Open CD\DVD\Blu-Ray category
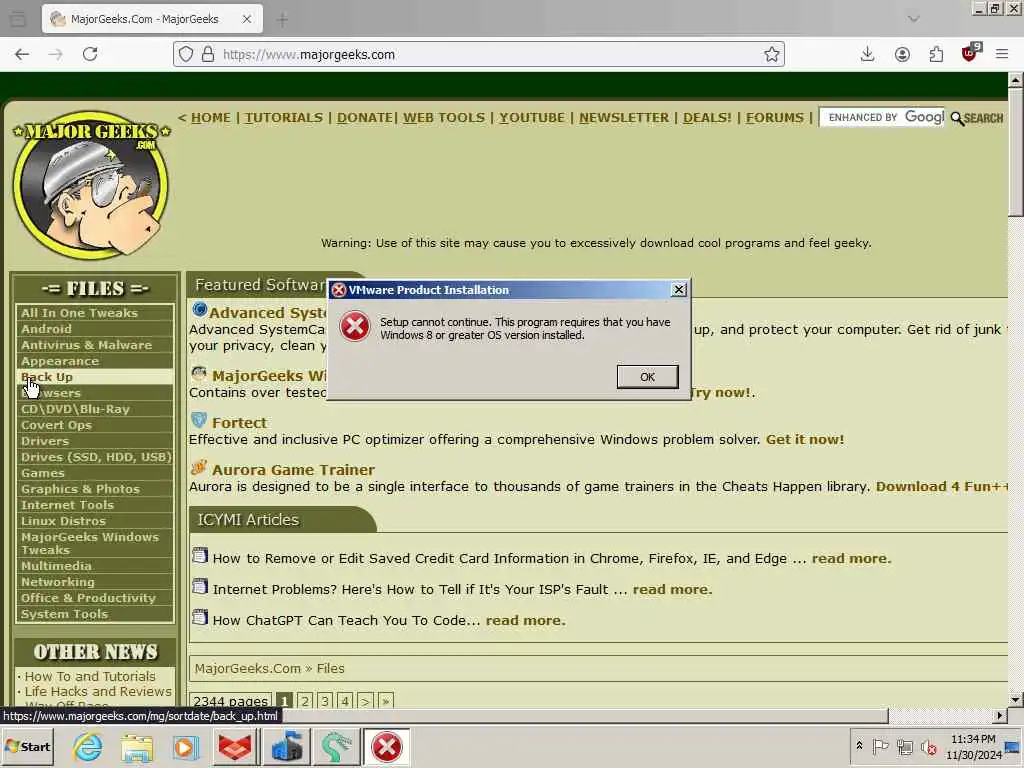This screenshot has width=1024, height=768. pyautogui.click(x=95, y=409)
